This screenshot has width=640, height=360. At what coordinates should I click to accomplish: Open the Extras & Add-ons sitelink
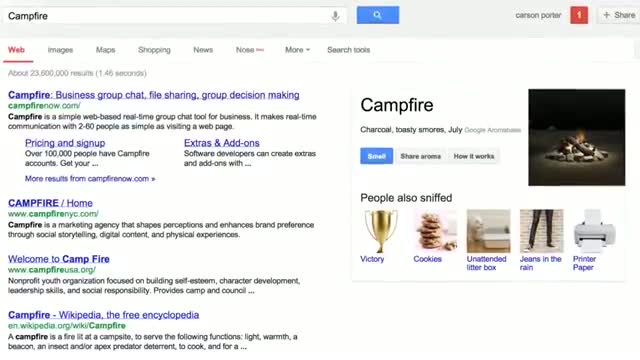(x=222, y=143)
